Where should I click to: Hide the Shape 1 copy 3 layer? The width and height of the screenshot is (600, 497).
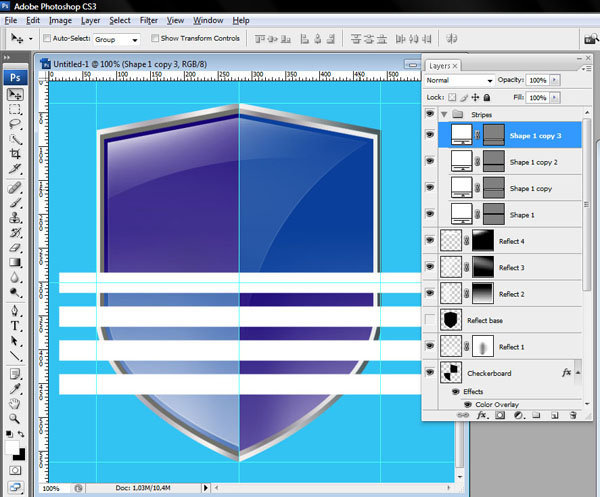(x=430, y=135)
